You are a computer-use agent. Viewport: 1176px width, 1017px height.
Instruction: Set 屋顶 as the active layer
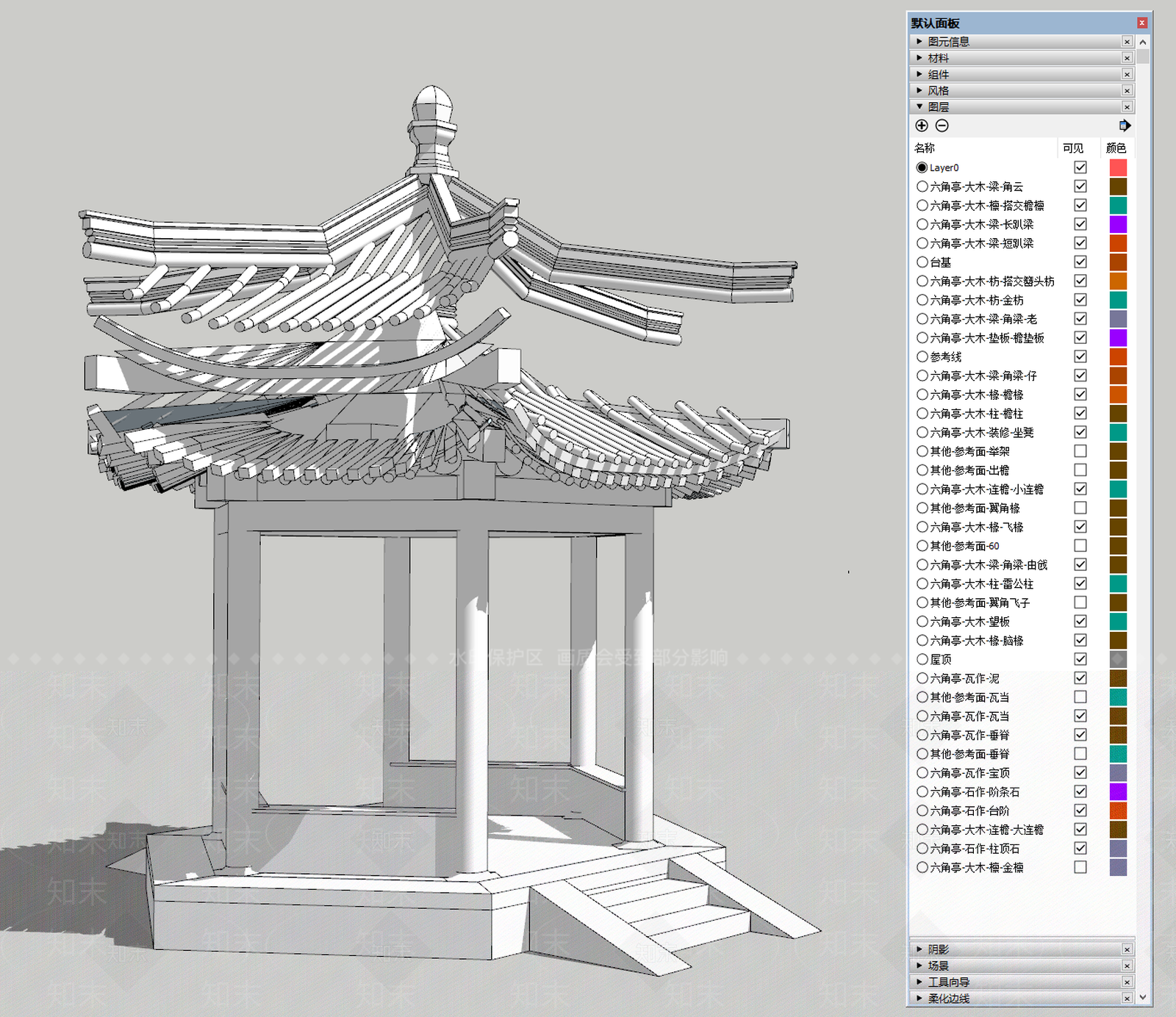tap(922, 659)
